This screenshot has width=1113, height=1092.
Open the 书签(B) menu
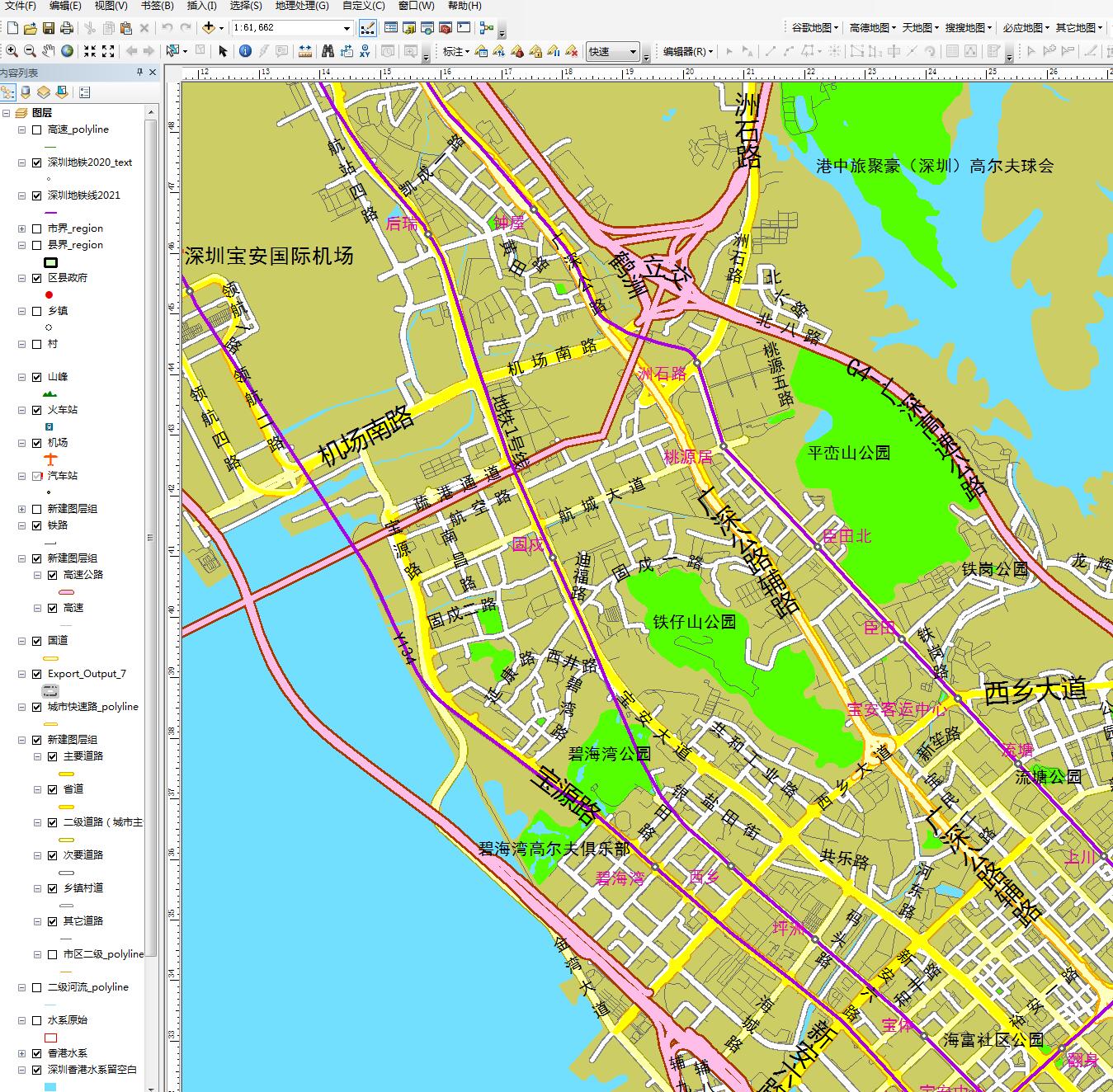157,6
